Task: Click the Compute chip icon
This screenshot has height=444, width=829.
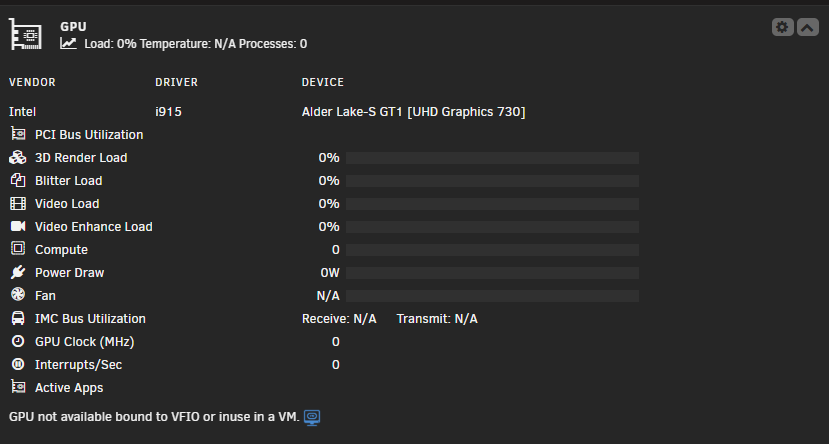Action: tap(17, 248)
